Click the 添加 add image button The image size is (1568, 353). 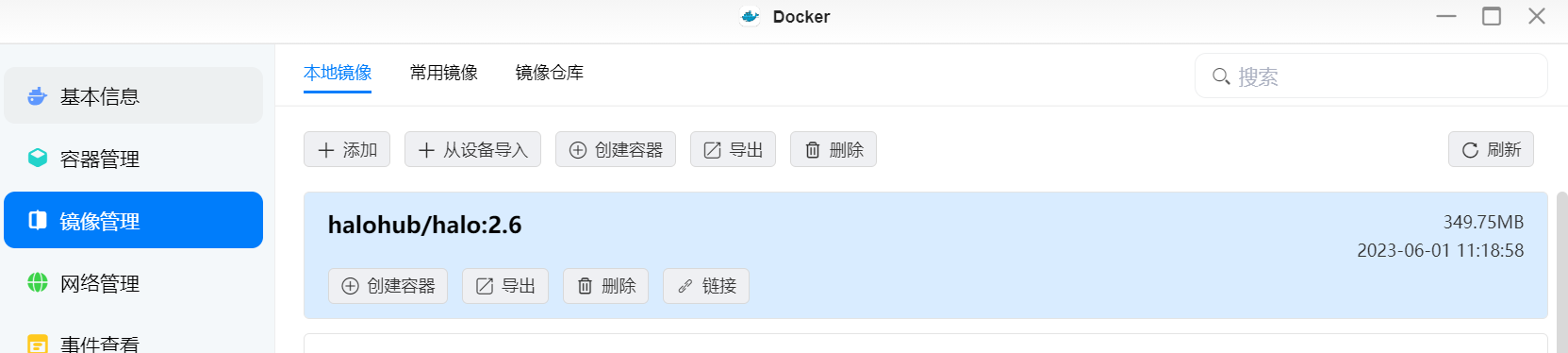point(347,149)
